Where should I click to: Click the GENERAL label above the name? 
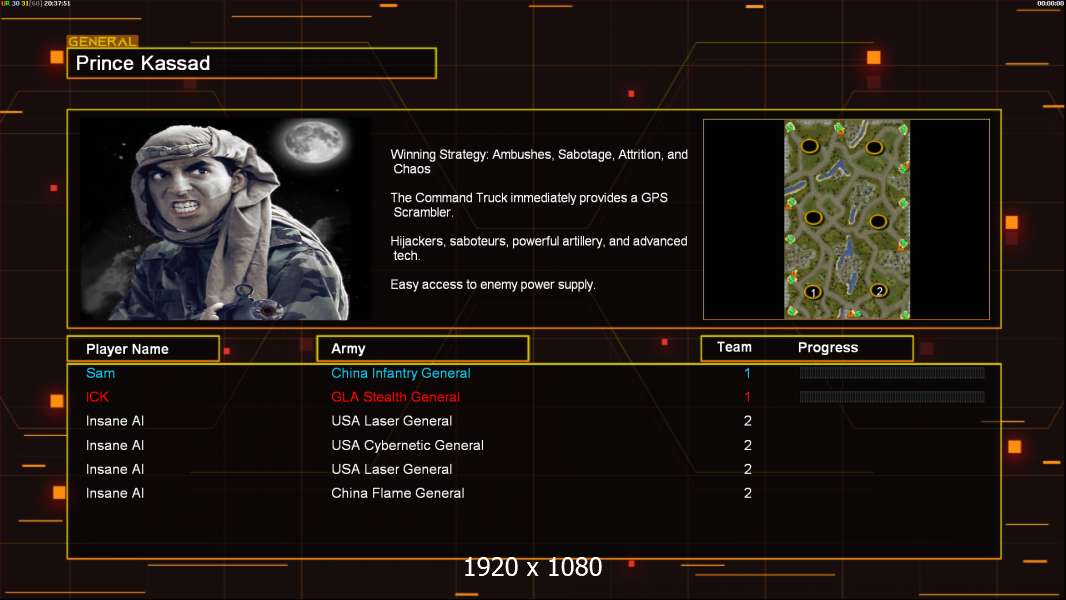tap(102, 41)
